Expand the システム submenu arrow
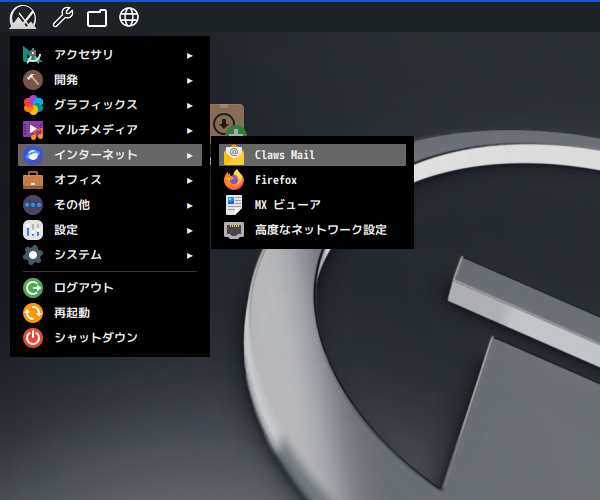 (189, 256)
